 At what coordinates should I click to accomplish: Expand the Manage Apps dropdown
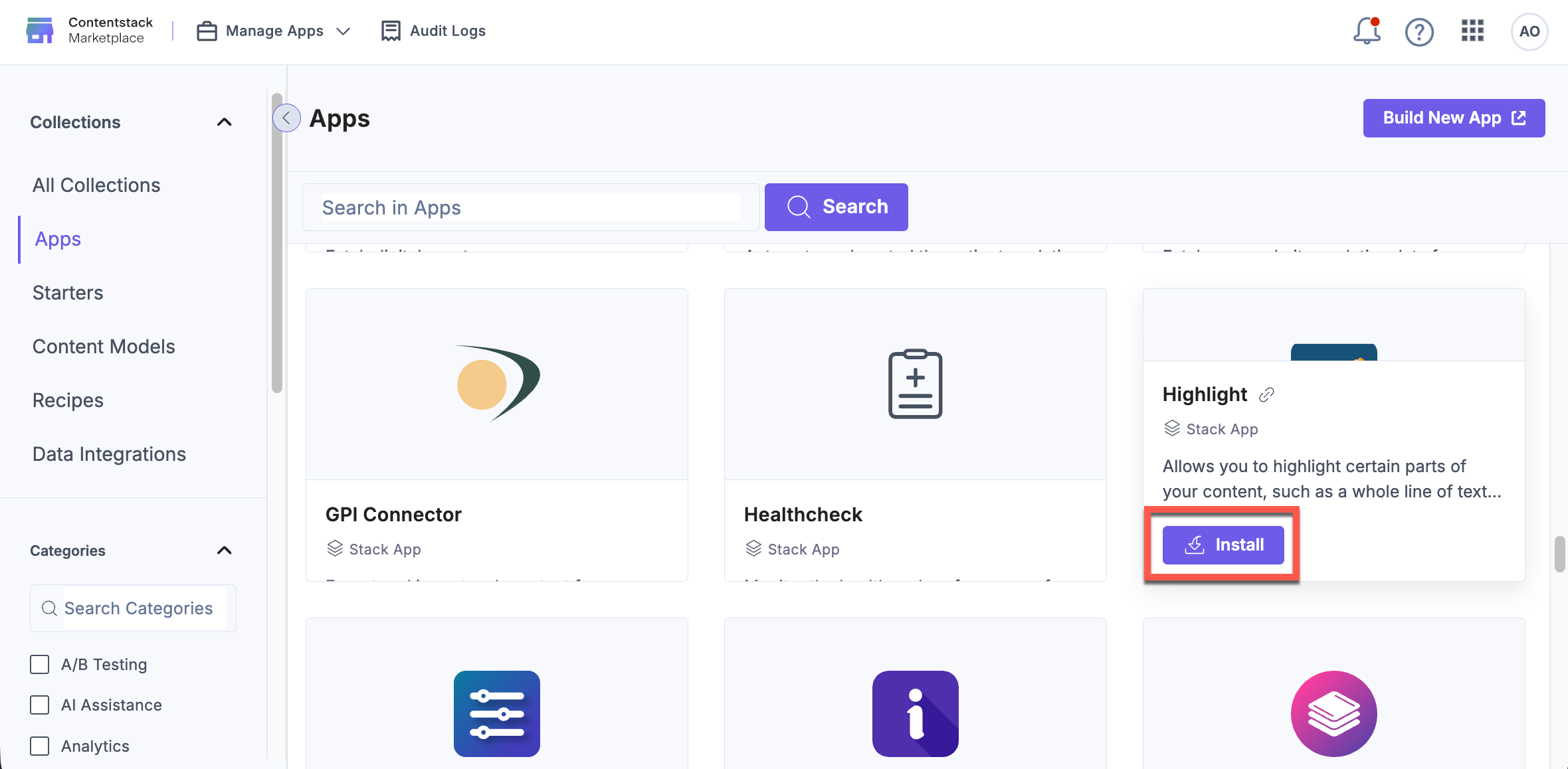[x=343, y=31]
